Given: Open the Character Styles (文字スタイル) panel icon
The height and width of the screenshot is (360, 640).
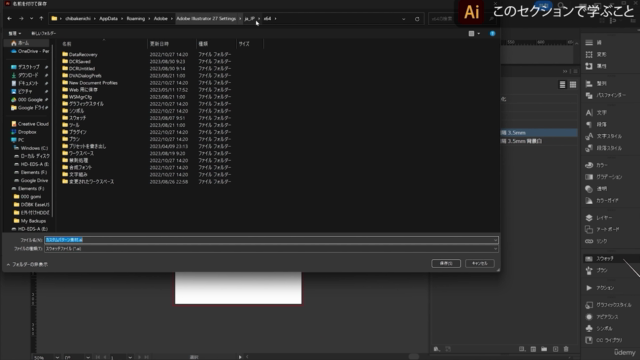Looking at the screenshot, I should point(589,136).
